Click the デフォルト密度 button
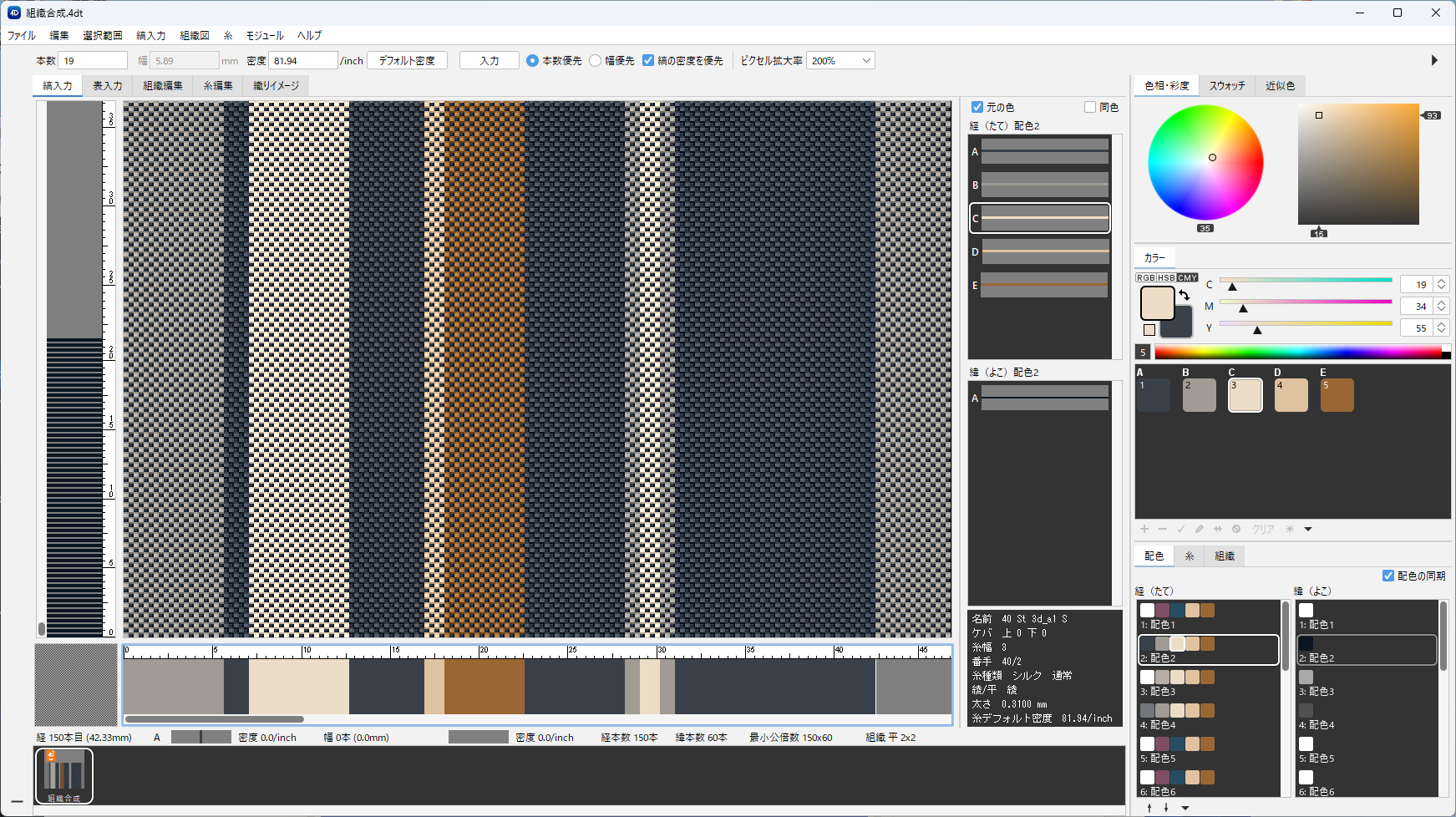 (x=407, y=61)
